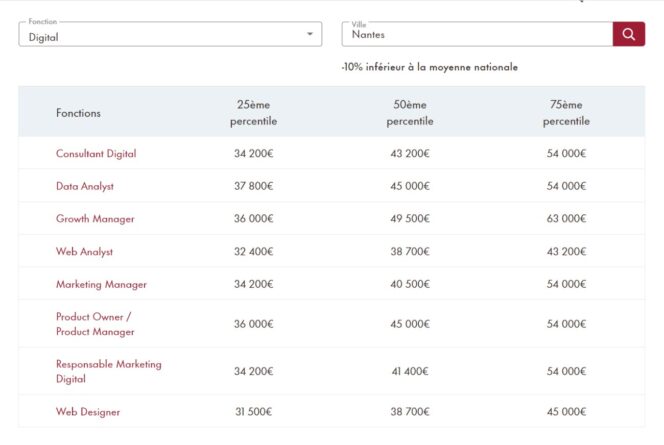Open the Consultant Digital link
Screen dimensions: 664x445
click(96, 154)
